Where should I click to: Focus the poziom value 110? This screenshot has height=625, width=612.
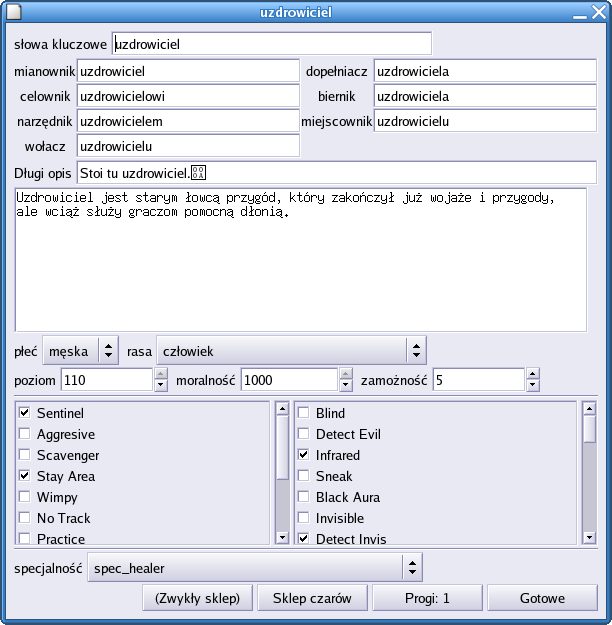[x=106, y=380]
